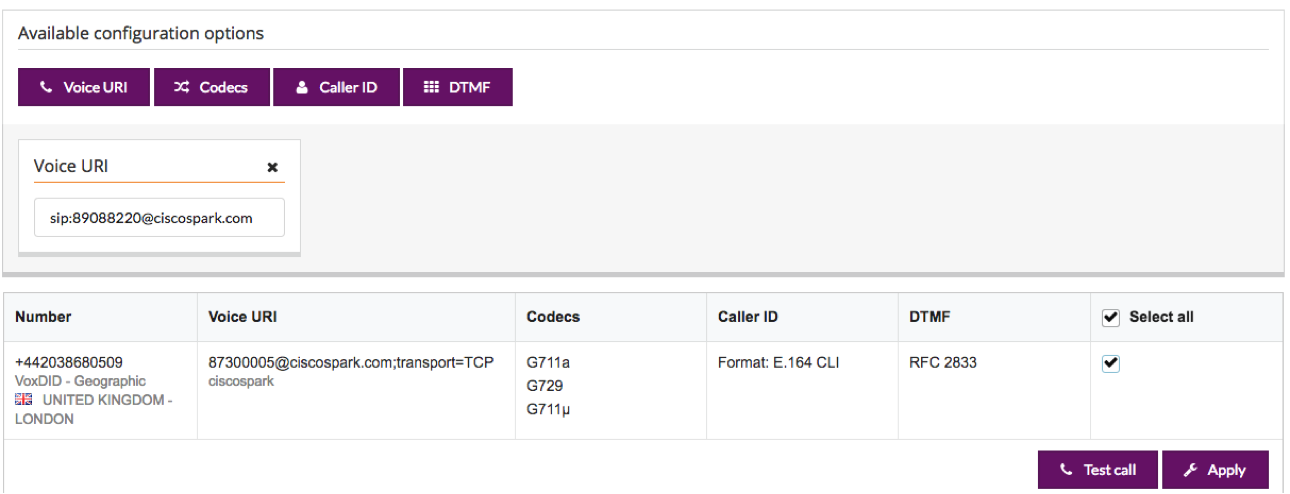Viewport: 1290px width, 494px height.
Task: Click the wrench icon on Apply button
Action: point(1190,470)
